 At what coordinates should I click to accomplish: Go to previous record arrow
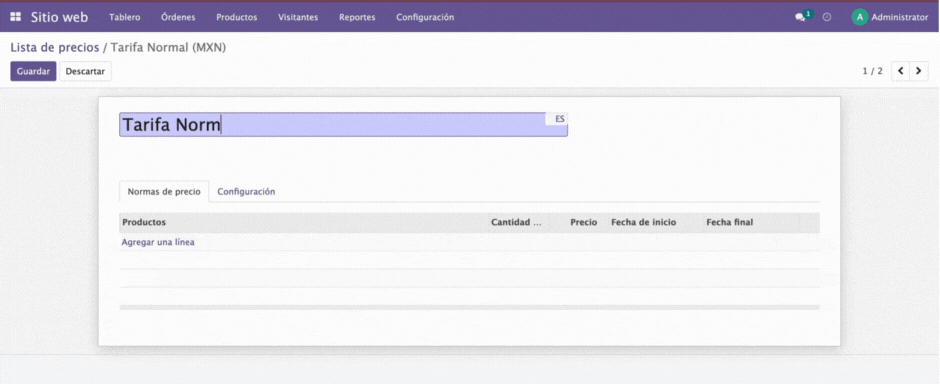(900, 71)
